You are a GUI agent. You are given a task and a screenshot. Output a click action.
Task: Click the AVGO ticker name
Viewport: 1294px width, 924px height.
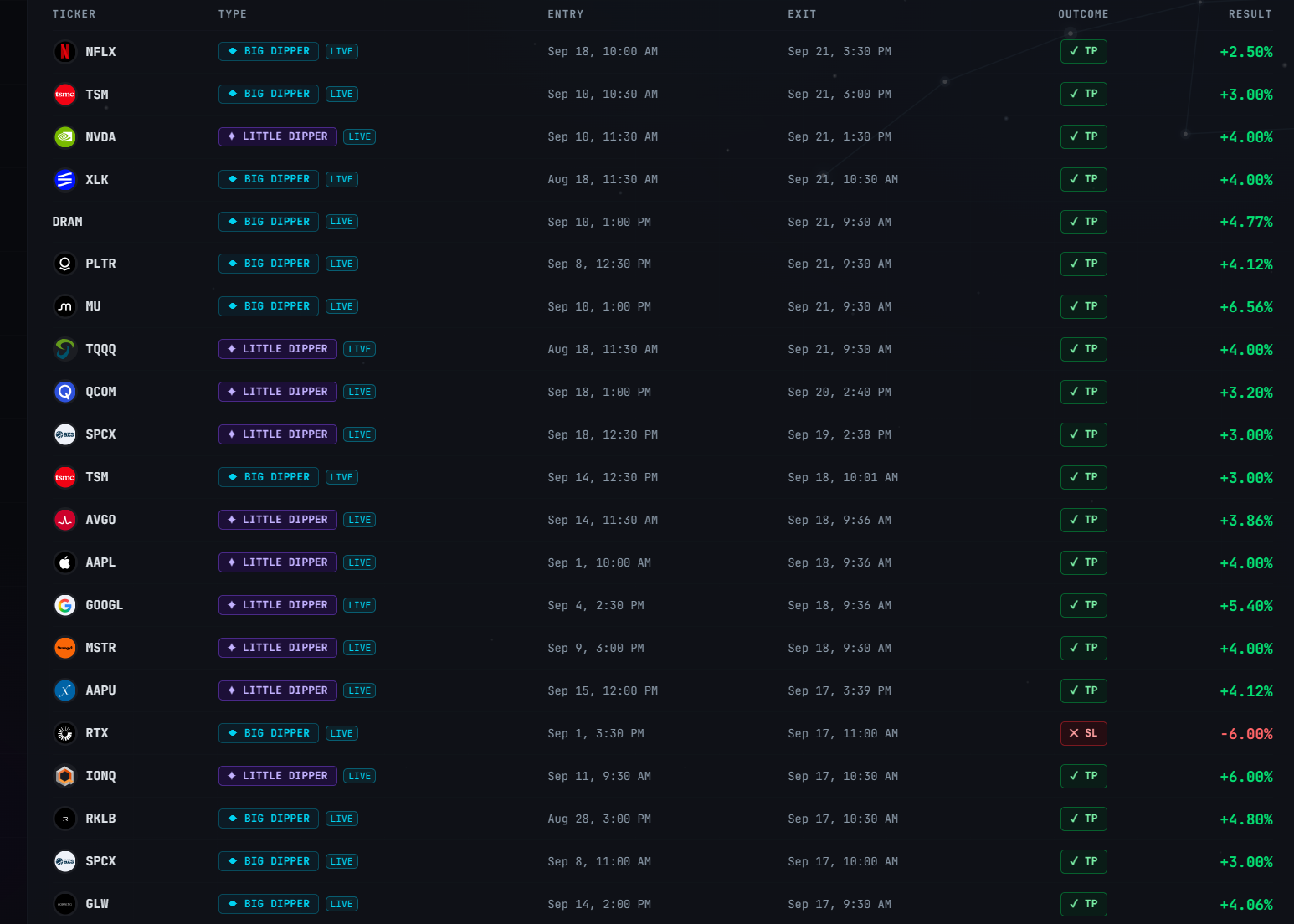coord(101,520)
